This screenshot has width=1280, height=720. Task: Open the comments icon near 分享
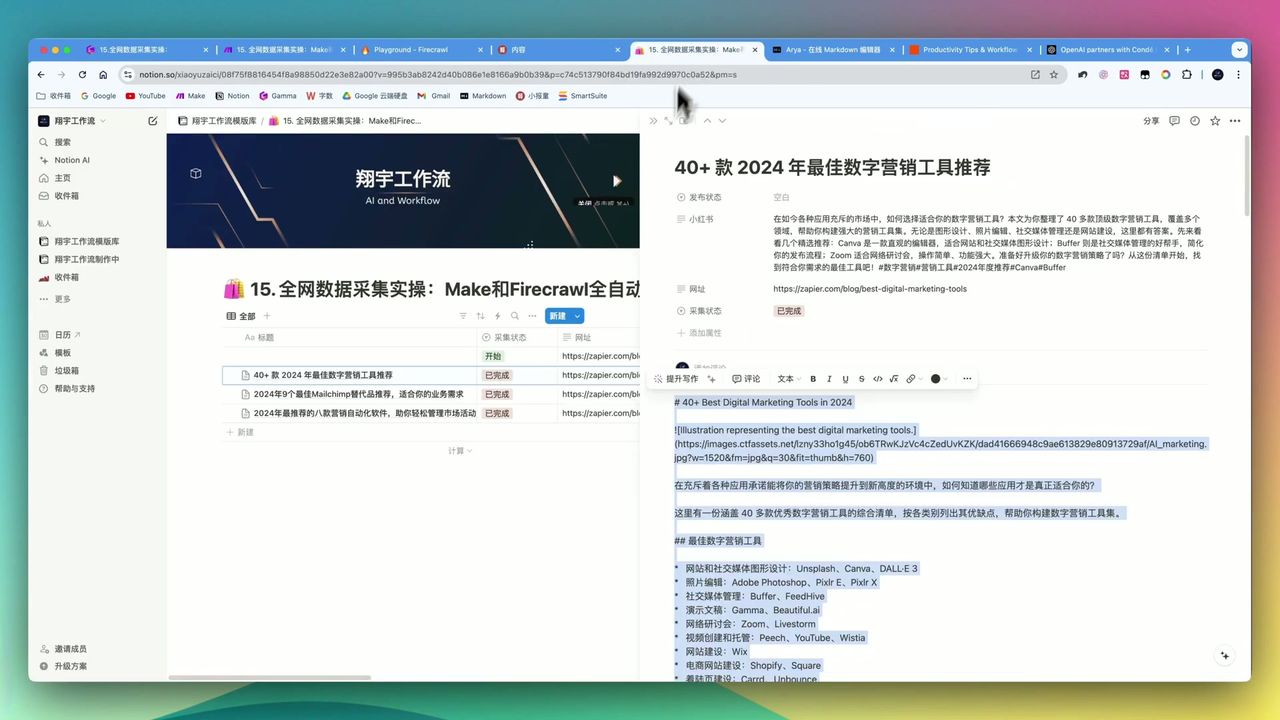[1174, 120]
